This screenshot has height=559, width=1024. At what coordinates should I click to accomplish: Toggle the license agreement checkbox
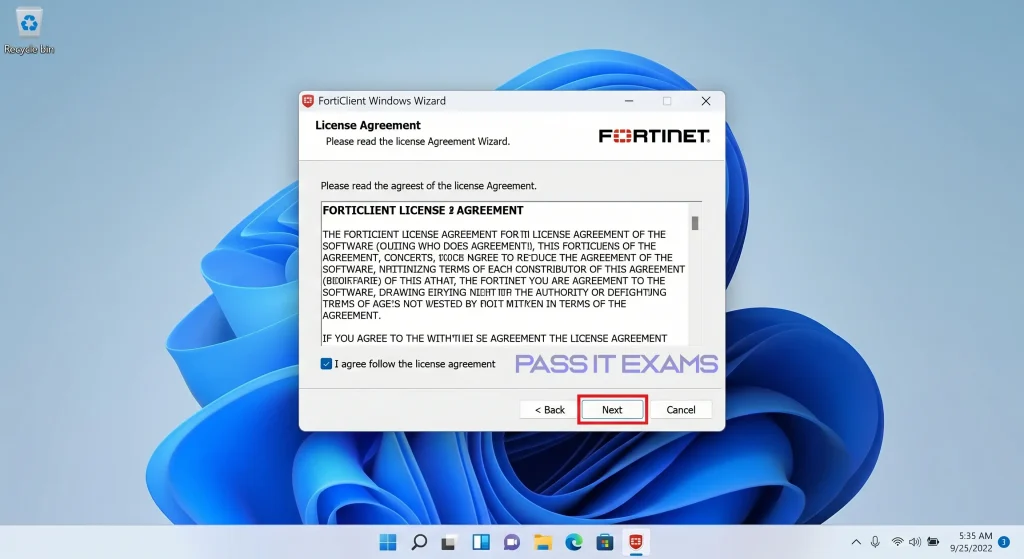coord(326,364)
